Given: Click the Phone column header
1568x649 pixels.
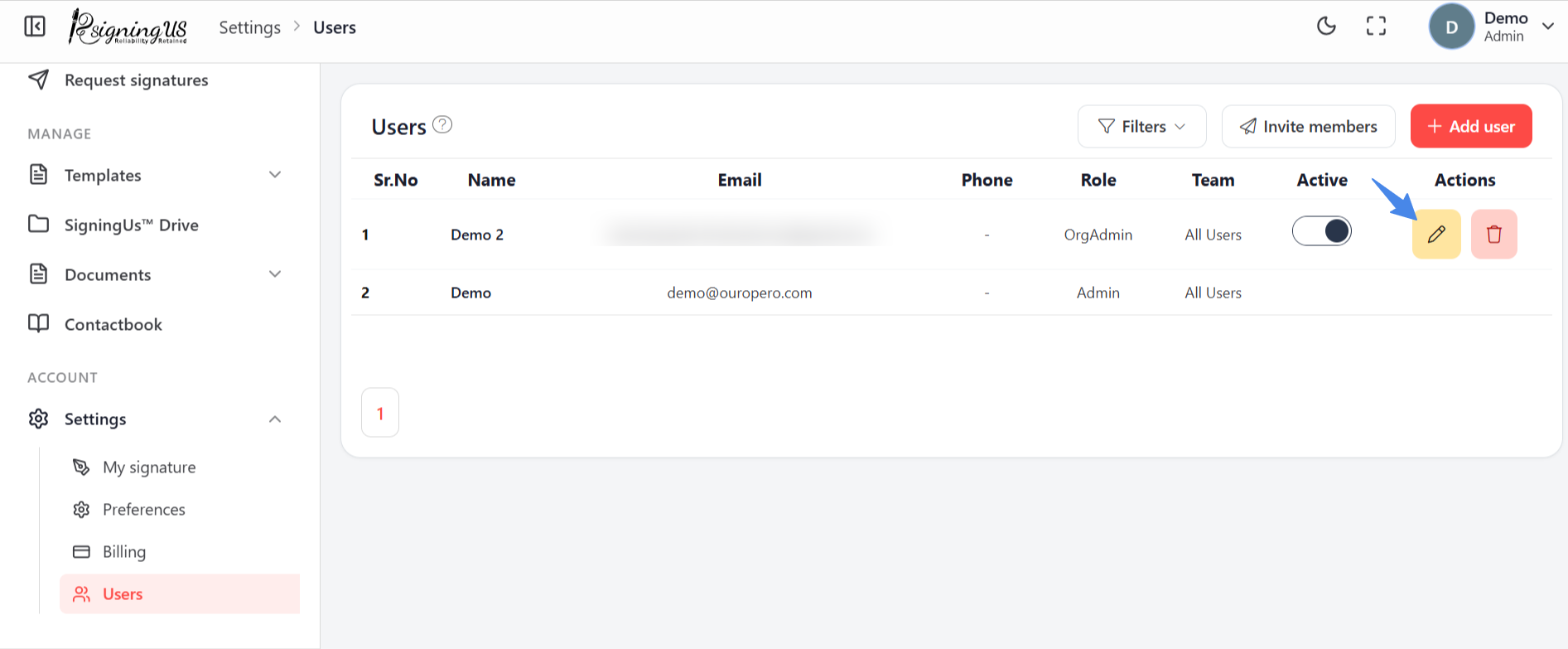Looking at the screenshot, I should click(x=987, y=180).
